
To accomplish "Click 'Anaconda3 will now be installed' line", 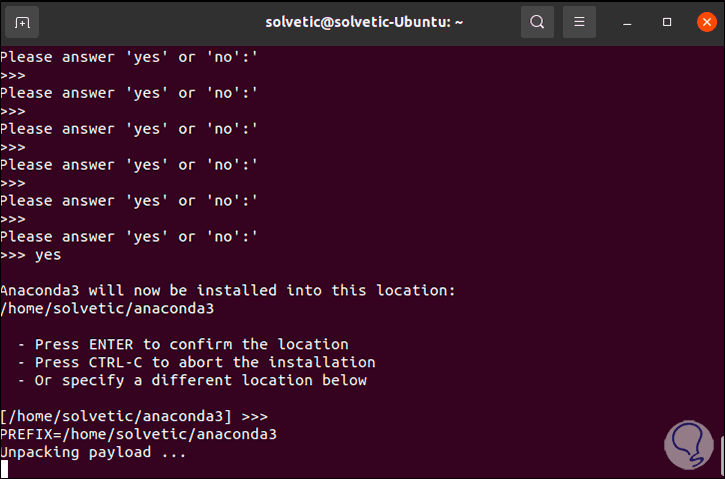I will [x=228, y=290].
